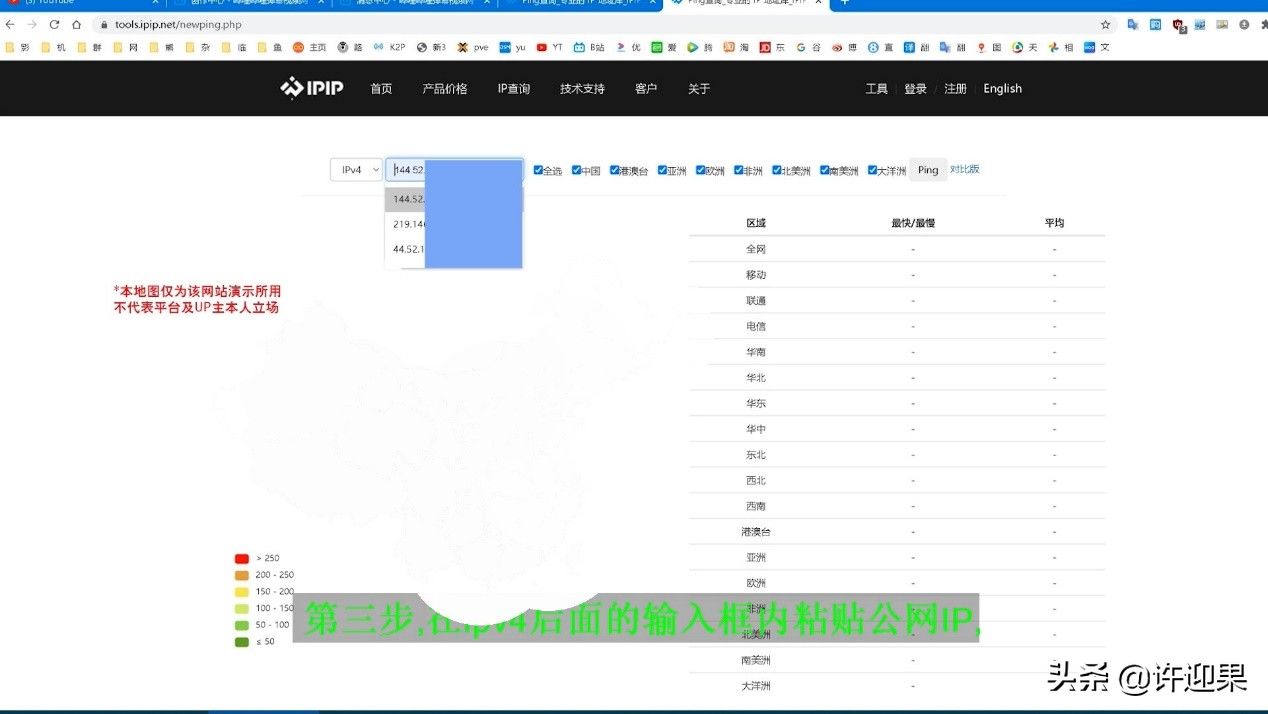Select the 144.52 autocomplete suggestion
Screen dimensions: 1268x714
tap(453, 199)
